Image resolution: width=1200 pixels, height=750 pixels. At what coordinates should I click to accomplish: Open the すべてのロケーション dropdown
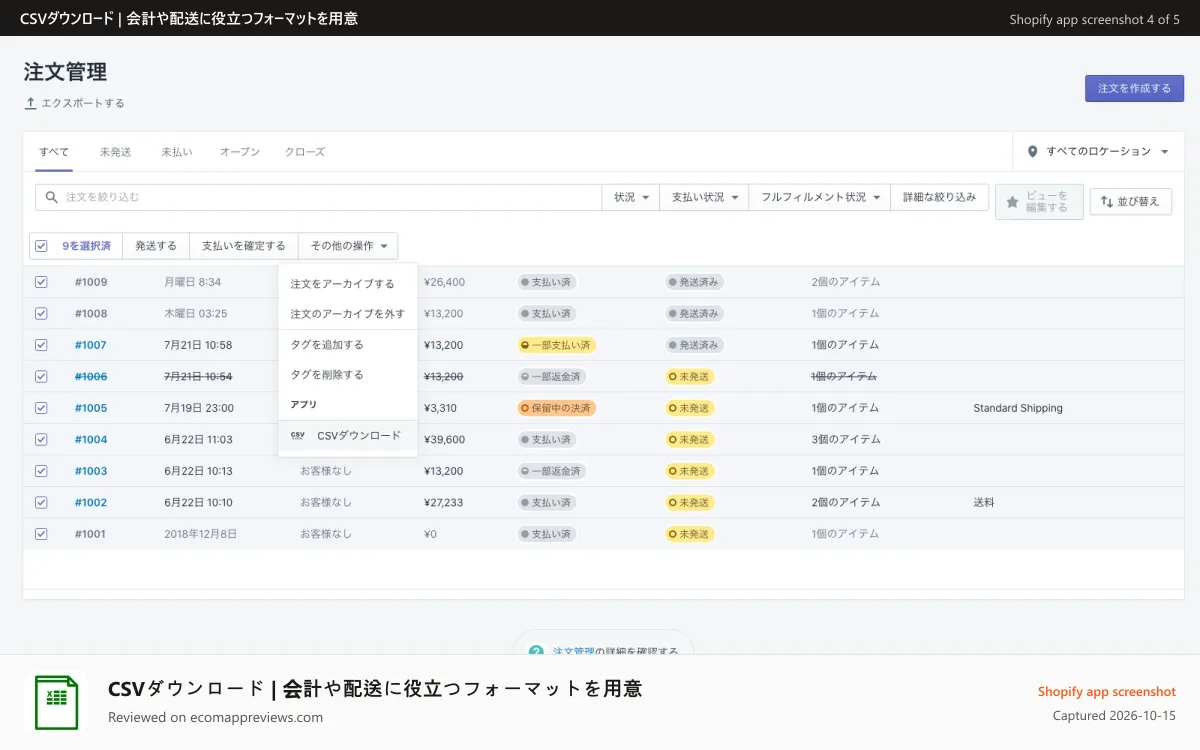point(1098,152)
